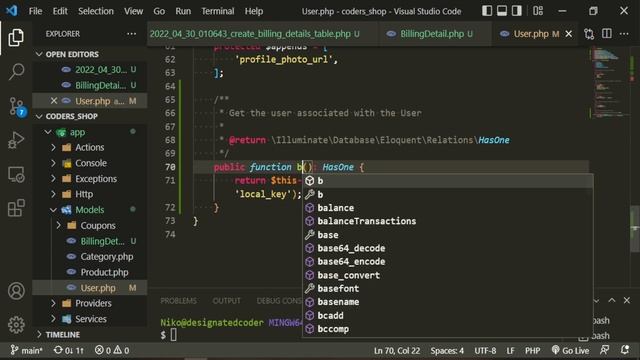Expand the Coupons folder

pyautogui.click(x=58, y=225)
